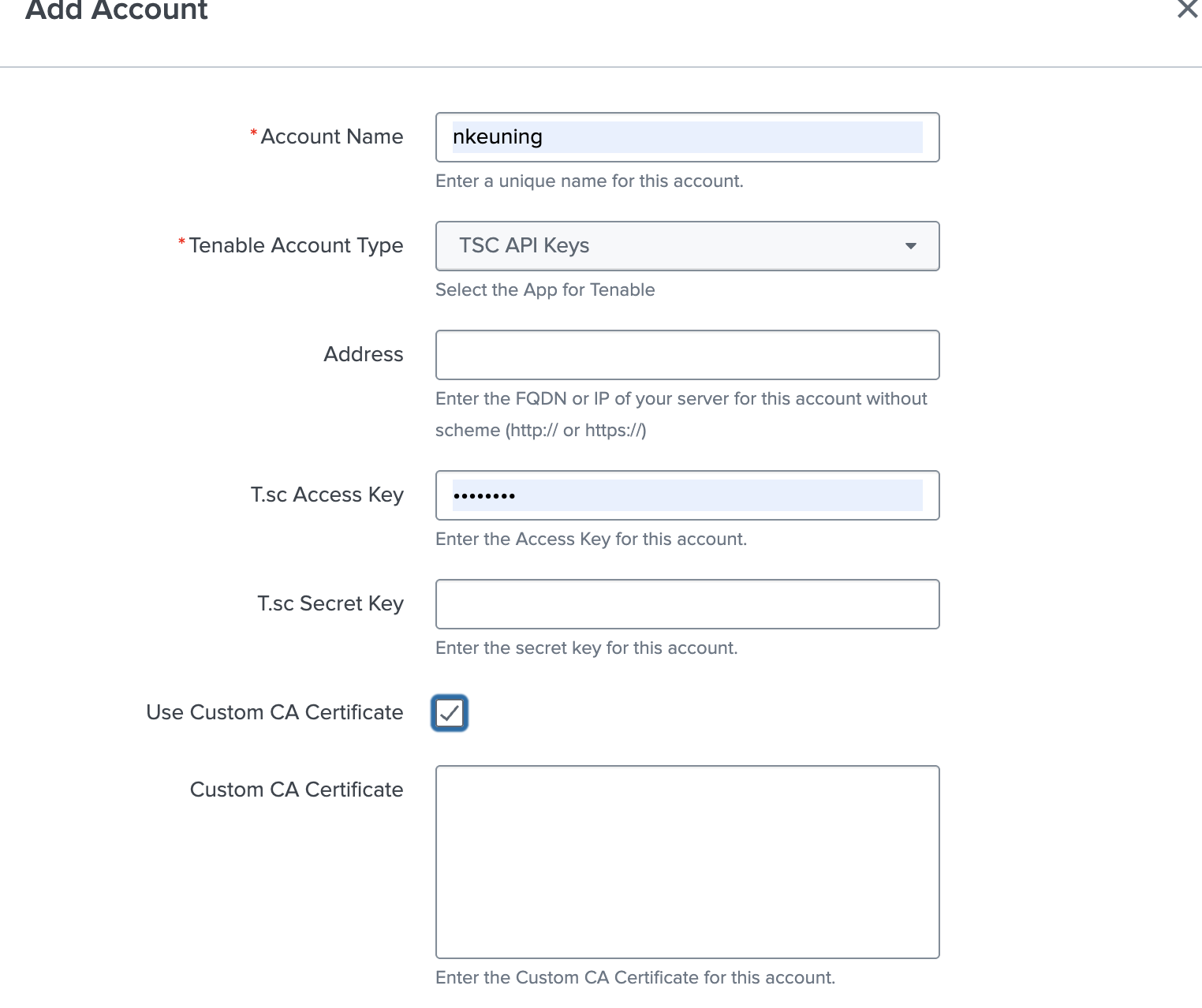The width and height of the screenshot is (1202, 1008).
Task: Click the 'Select the App for Tenable' hint
Action: (545, 290)
